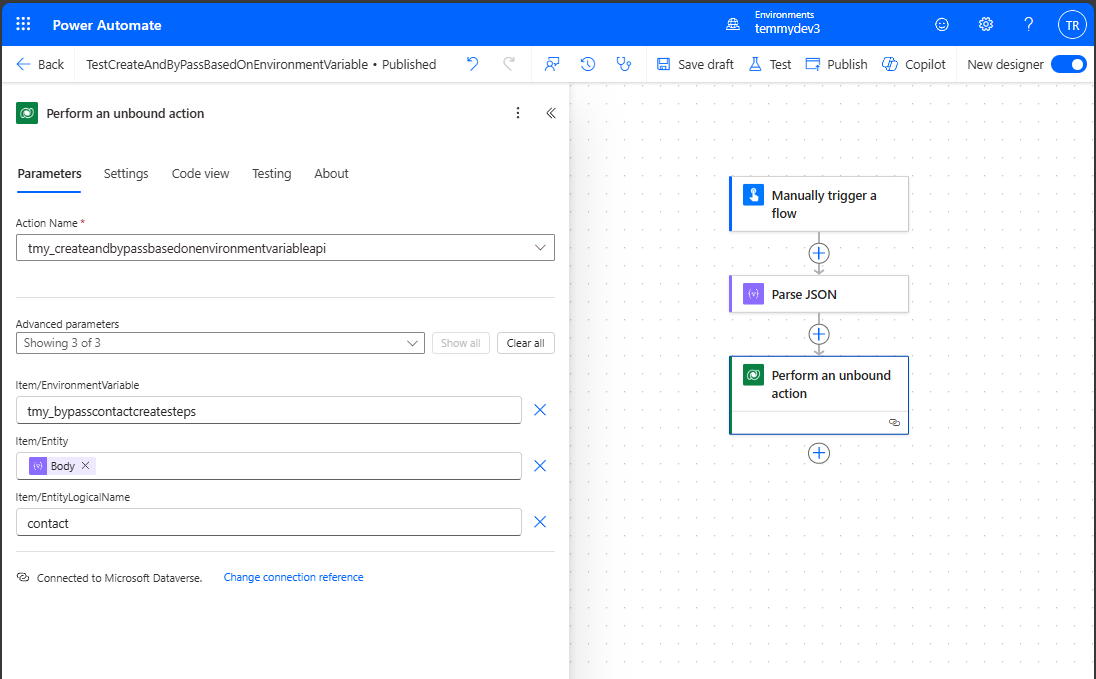
Task: Expand the Advanced parameters dropdown
Action: (220, 343)
